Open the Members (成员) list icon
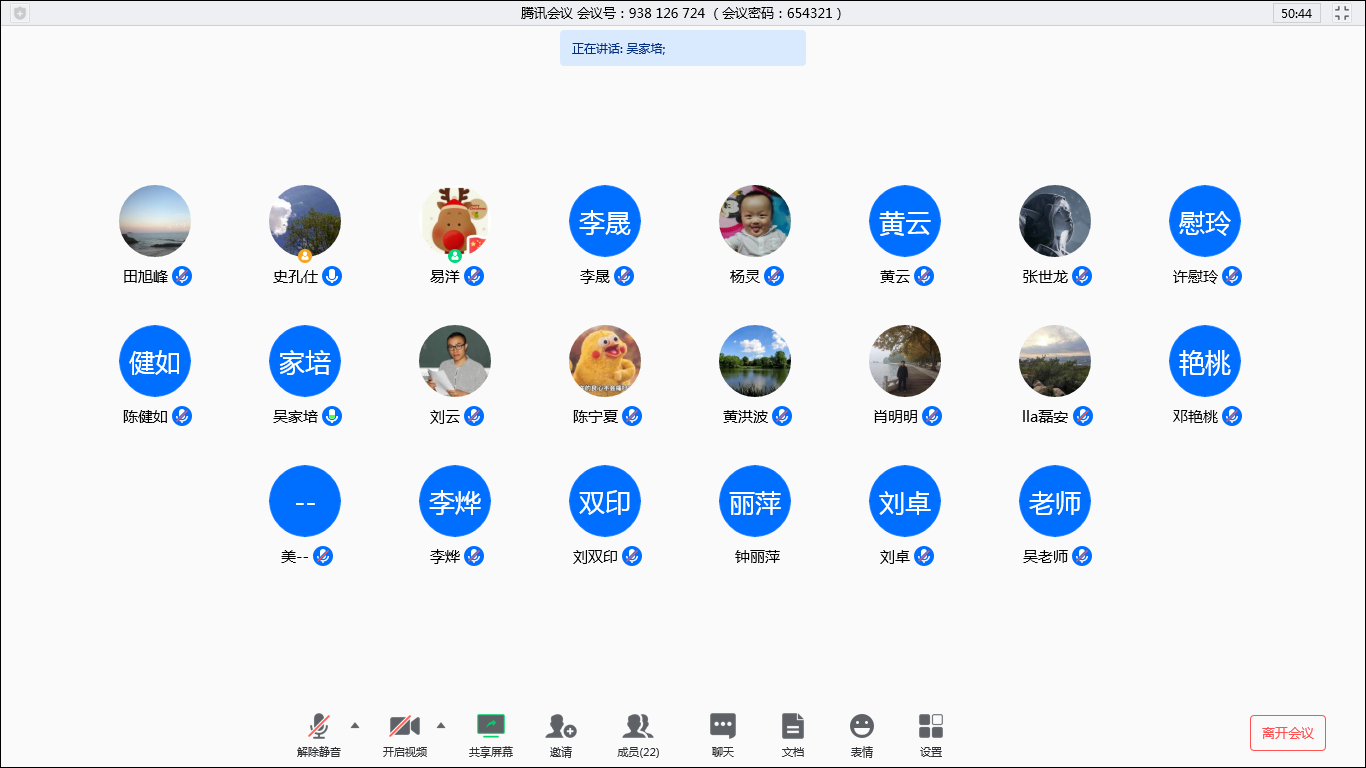Viewport: 1366px width, 768px height. (x=637, y=727)
